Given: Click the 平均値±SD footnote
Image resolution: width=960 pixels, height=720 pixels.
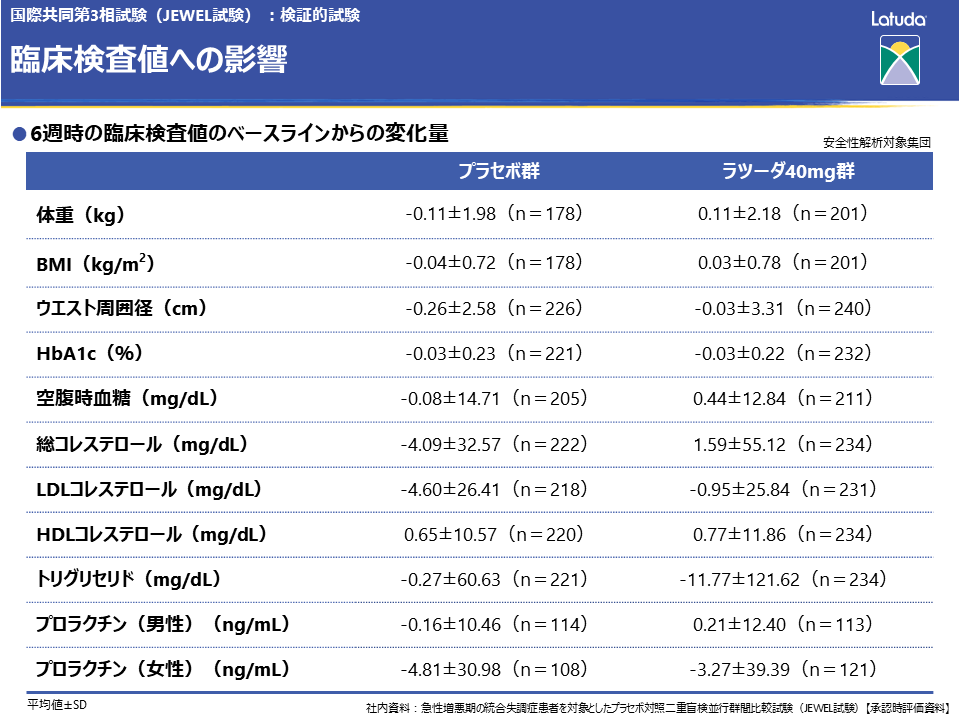Looking at the screenshot, I should pyautogui.click(x=58, y=704).
